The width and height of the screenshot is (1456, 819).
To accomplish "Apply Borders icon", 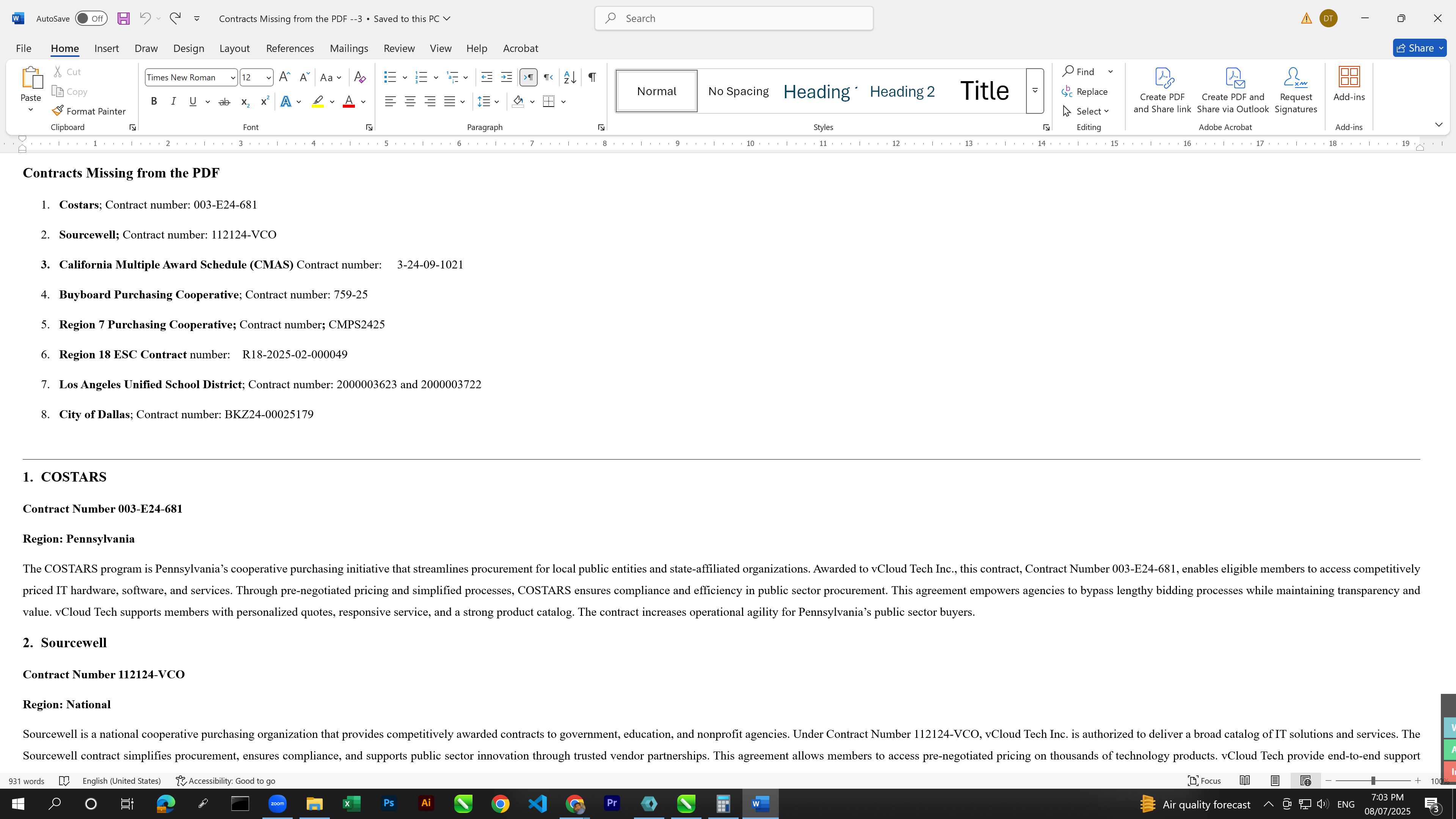I will coord(549,102).
